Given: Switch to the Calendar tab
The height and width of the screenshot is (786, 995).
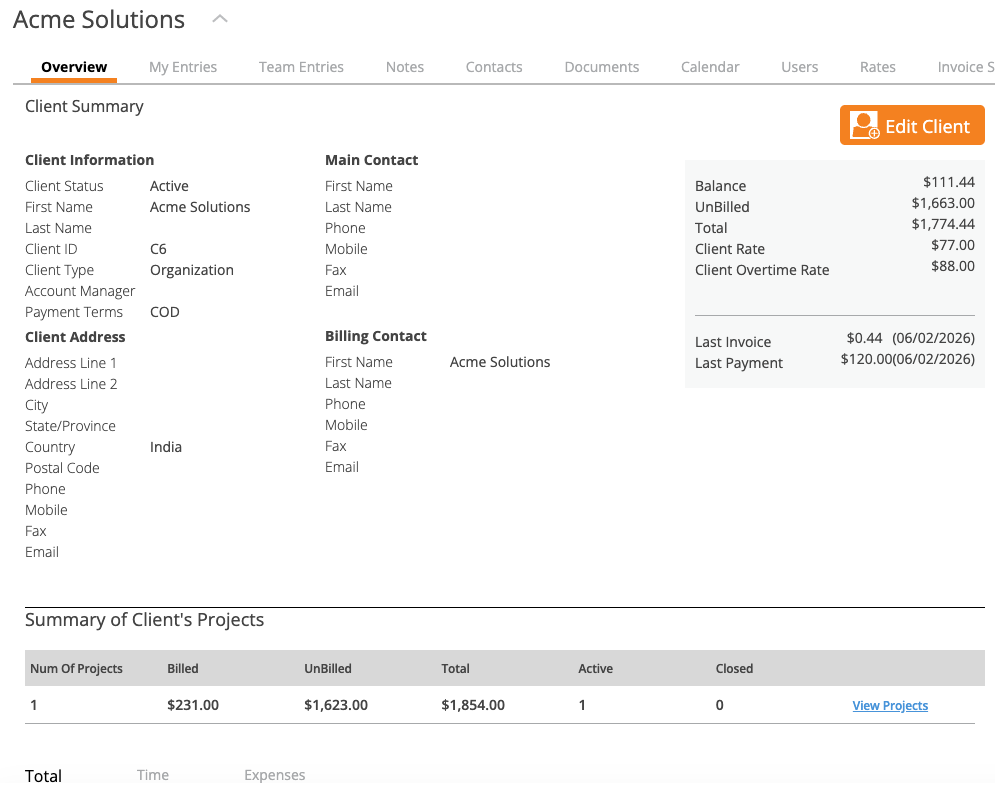Looking at the screenshot, I should click(x=709, y=67).
